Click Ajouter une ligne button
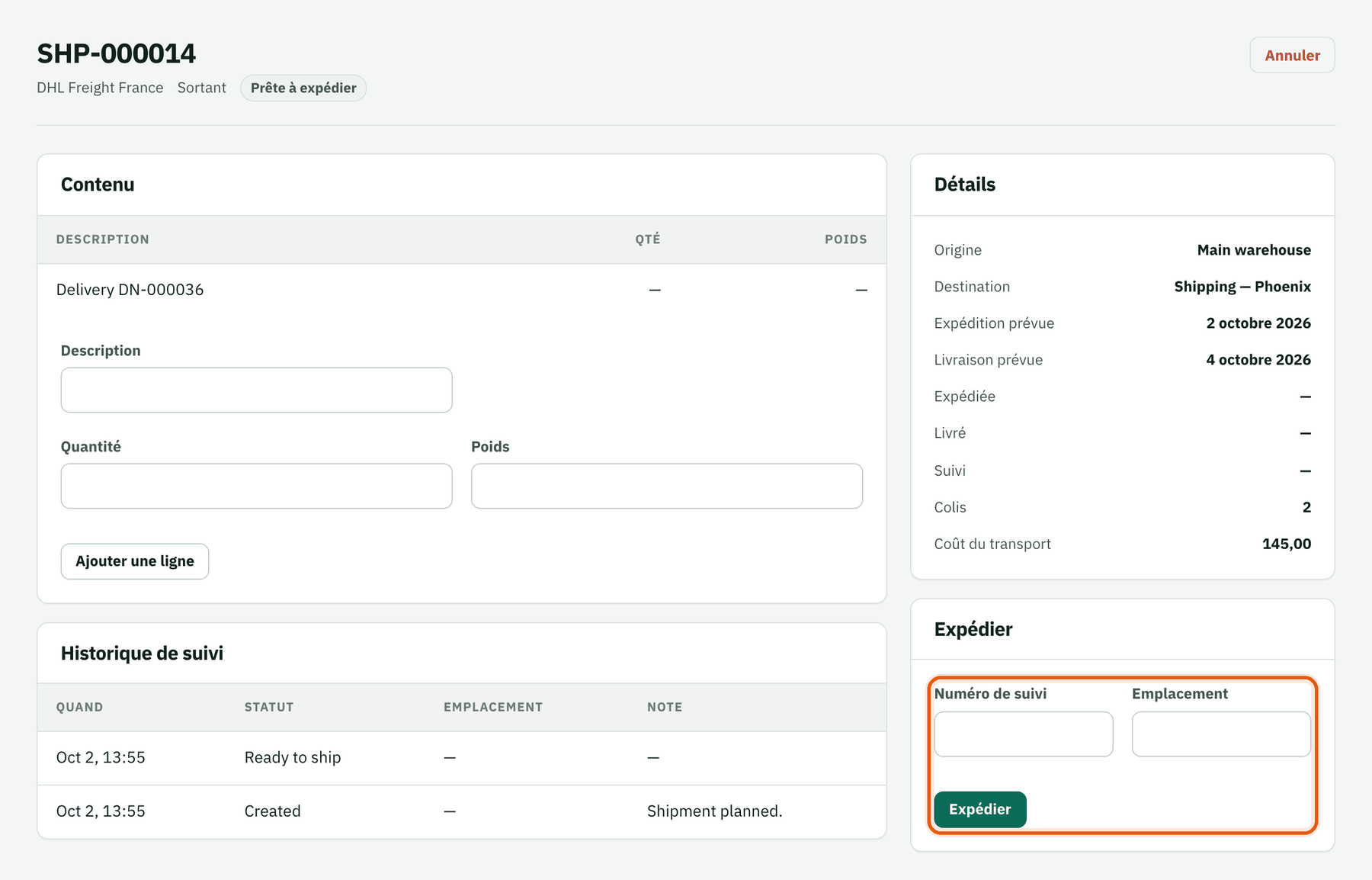Viewport: 1372px width, 880px height. 135,561
